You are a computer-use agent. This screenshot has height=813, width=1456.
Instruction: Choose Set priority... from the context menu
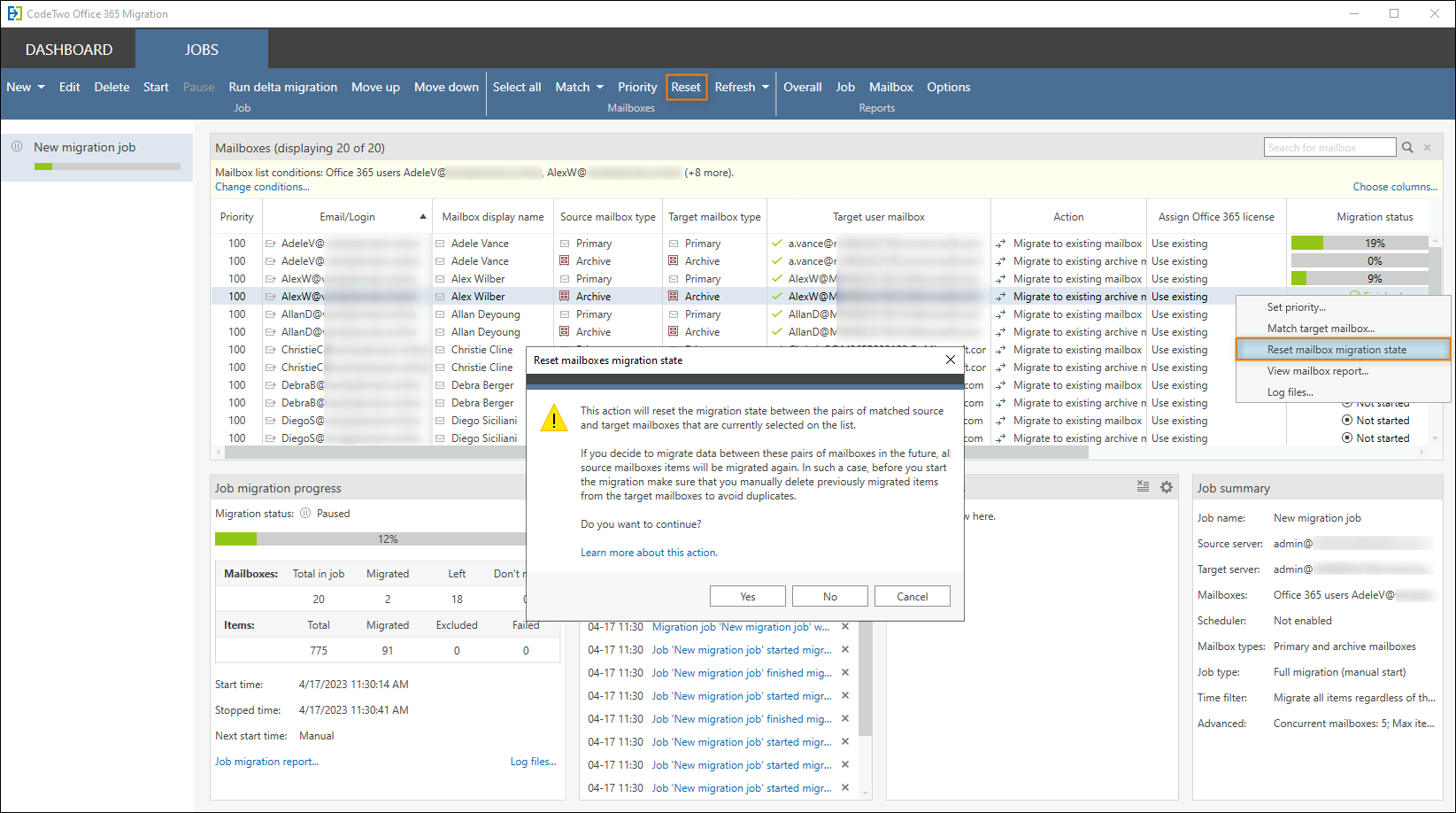pos(1342,307)
